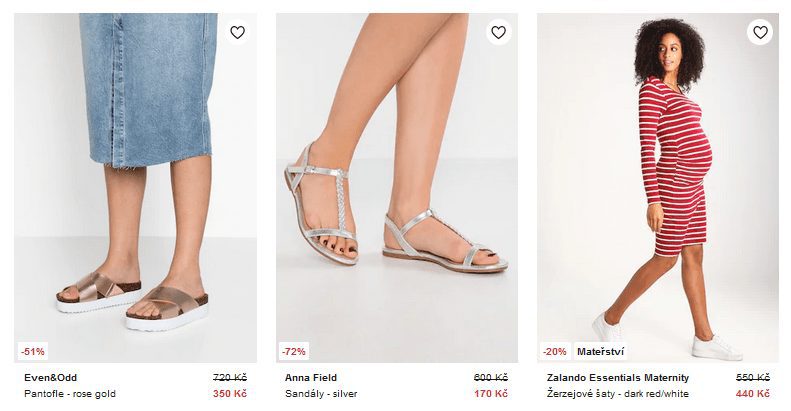Click the Even&Odd brand name
This screenshot has width=791, height=411.
tap(51, 378)
